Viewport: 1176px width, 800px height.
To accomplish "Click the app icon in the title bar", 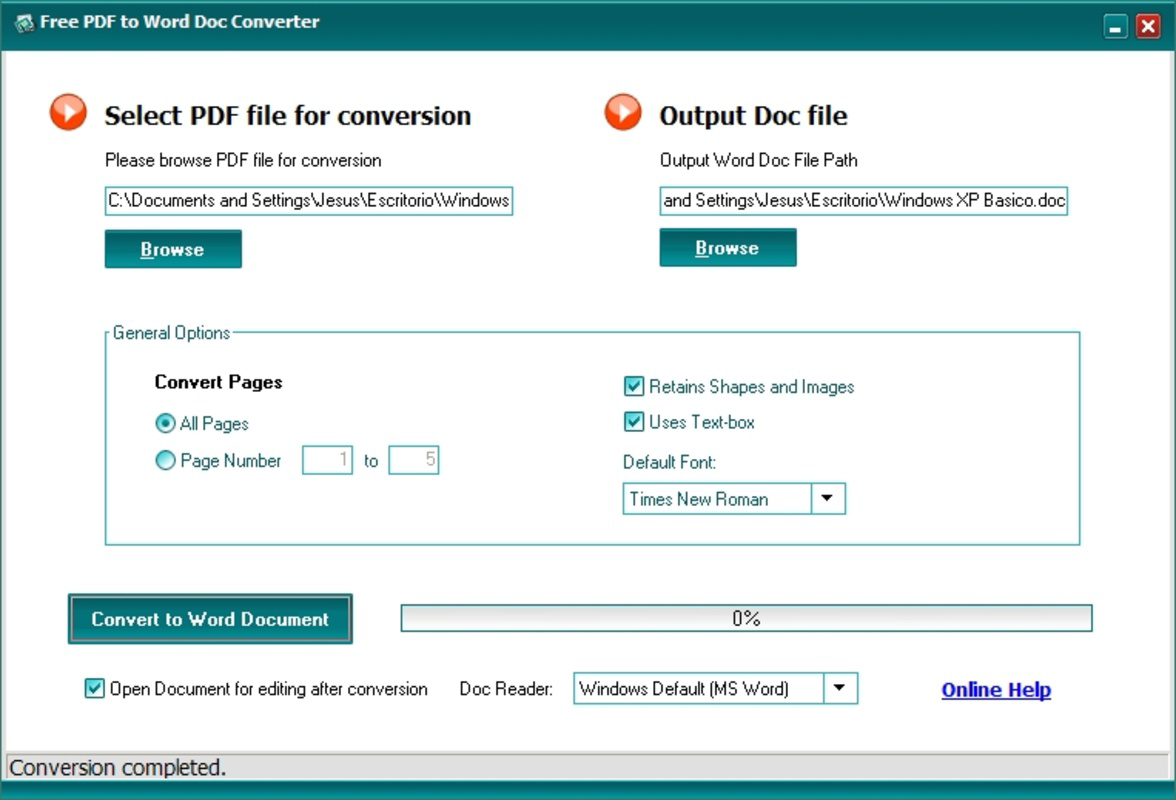I will tap(24, 23).
